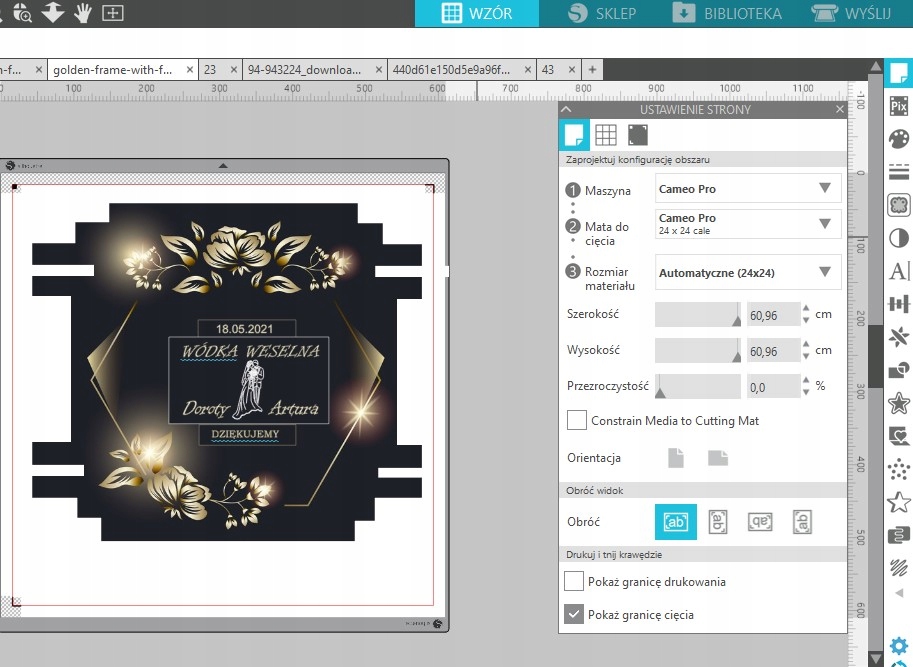Open the Align panel icon
913x667 pixels.
pos(898,304)
